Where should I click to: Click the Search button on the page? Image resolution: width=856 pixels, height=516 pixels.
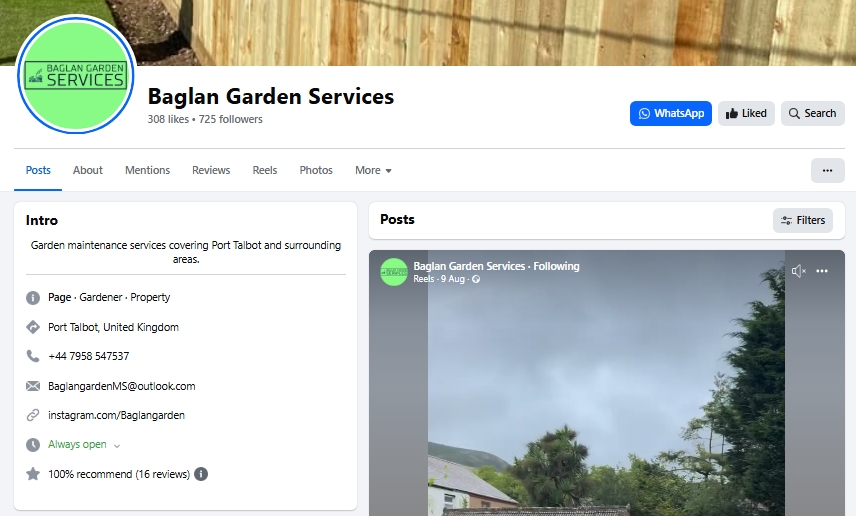[812, 114]
